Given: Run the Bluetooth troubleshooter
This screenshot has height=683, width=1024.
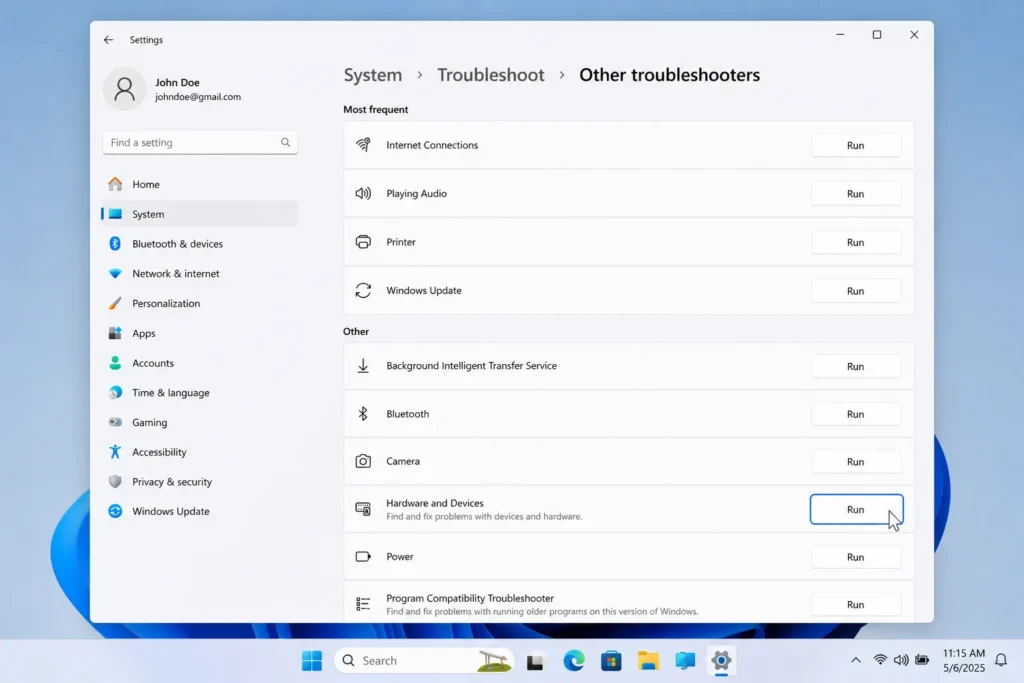Looking at the screenshot, I should (856, 414).
